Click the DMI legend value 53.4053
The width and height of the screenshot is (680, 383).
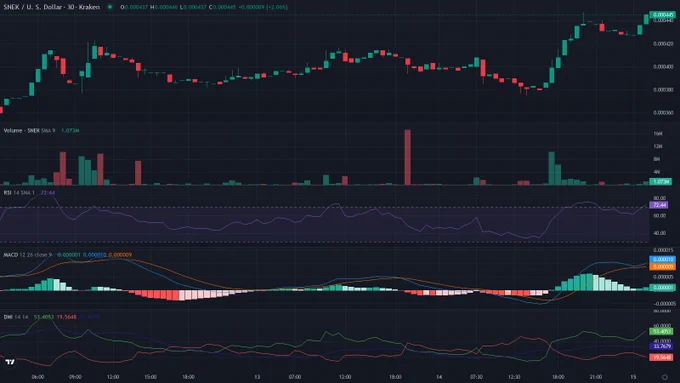(44, 317)
